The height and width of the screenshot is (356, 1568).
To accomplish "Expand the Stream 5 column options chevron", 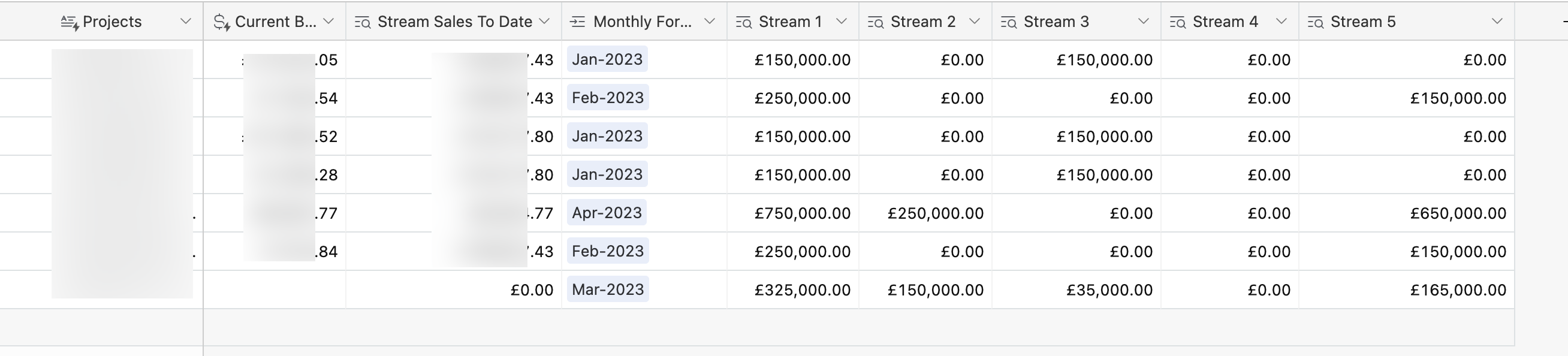I will 1497,22.
